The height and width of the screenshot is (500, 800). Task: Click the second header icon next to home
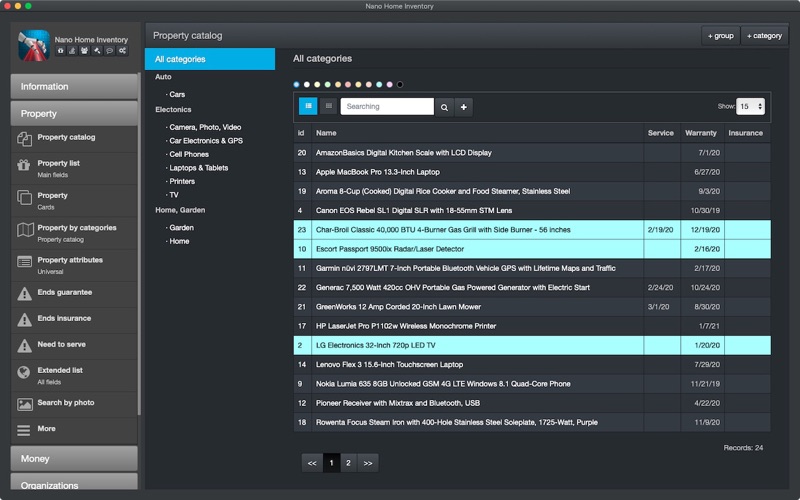pyautogui.click(x=72, y=51)
